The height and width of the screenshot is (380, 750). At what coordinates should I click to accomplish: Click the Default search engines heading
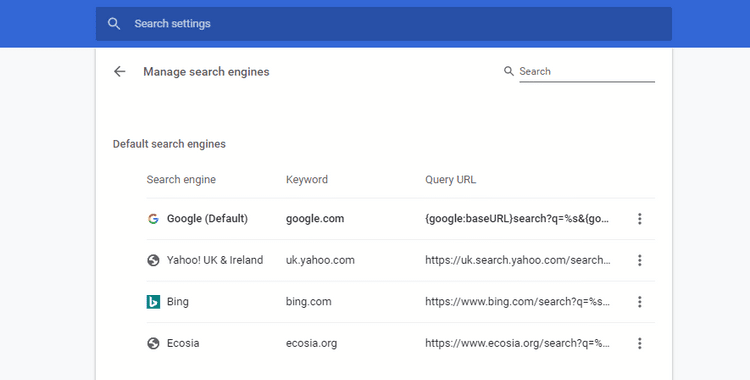click(x=169, y=144)
